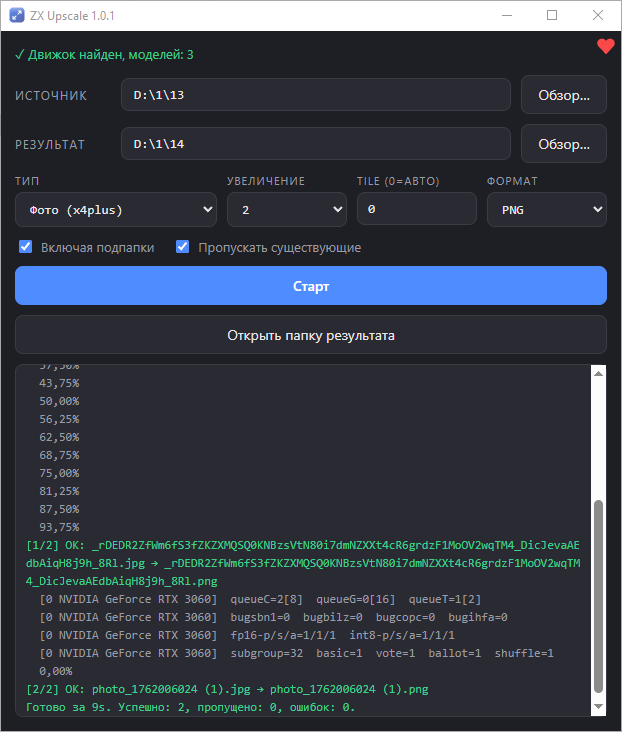
Task: Toggle the Пропускать существующие checkbox
Action: 183,247
